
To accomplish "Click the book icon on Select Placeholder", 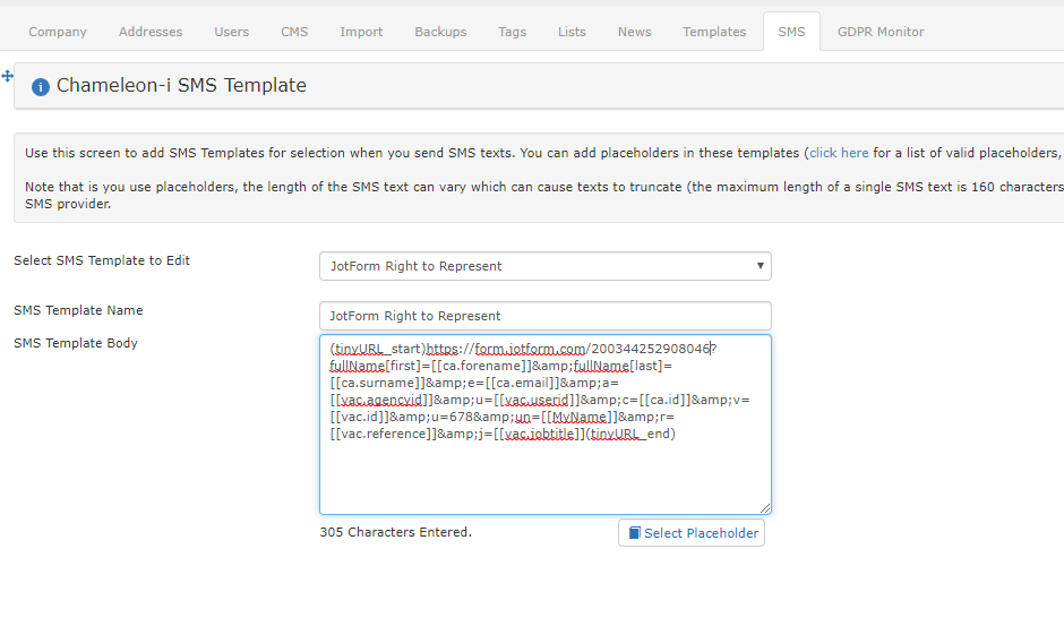I will (634, 533).
